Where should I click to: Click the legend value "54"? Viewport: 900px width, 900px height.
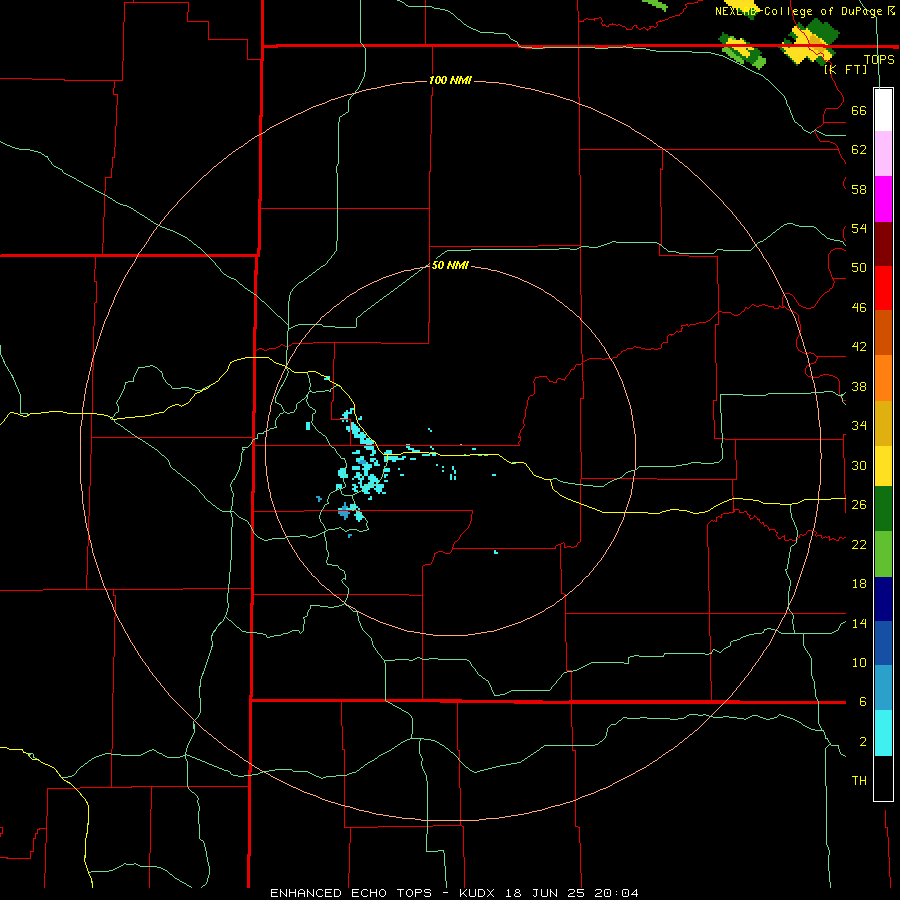tap(859, 228)
